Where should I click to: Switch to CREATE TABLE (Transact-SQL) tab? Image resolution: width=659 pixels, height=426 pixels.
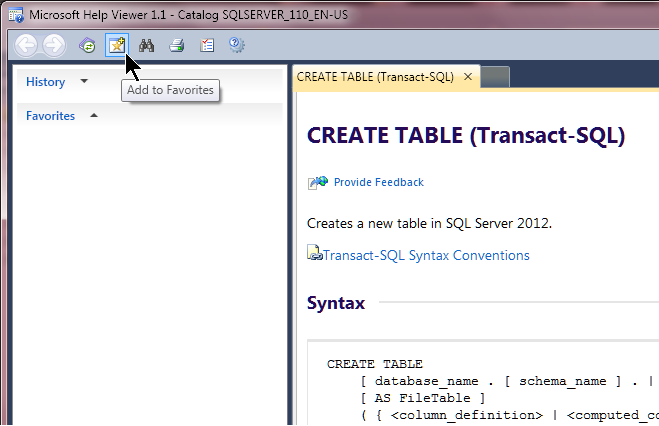(376, 77)
